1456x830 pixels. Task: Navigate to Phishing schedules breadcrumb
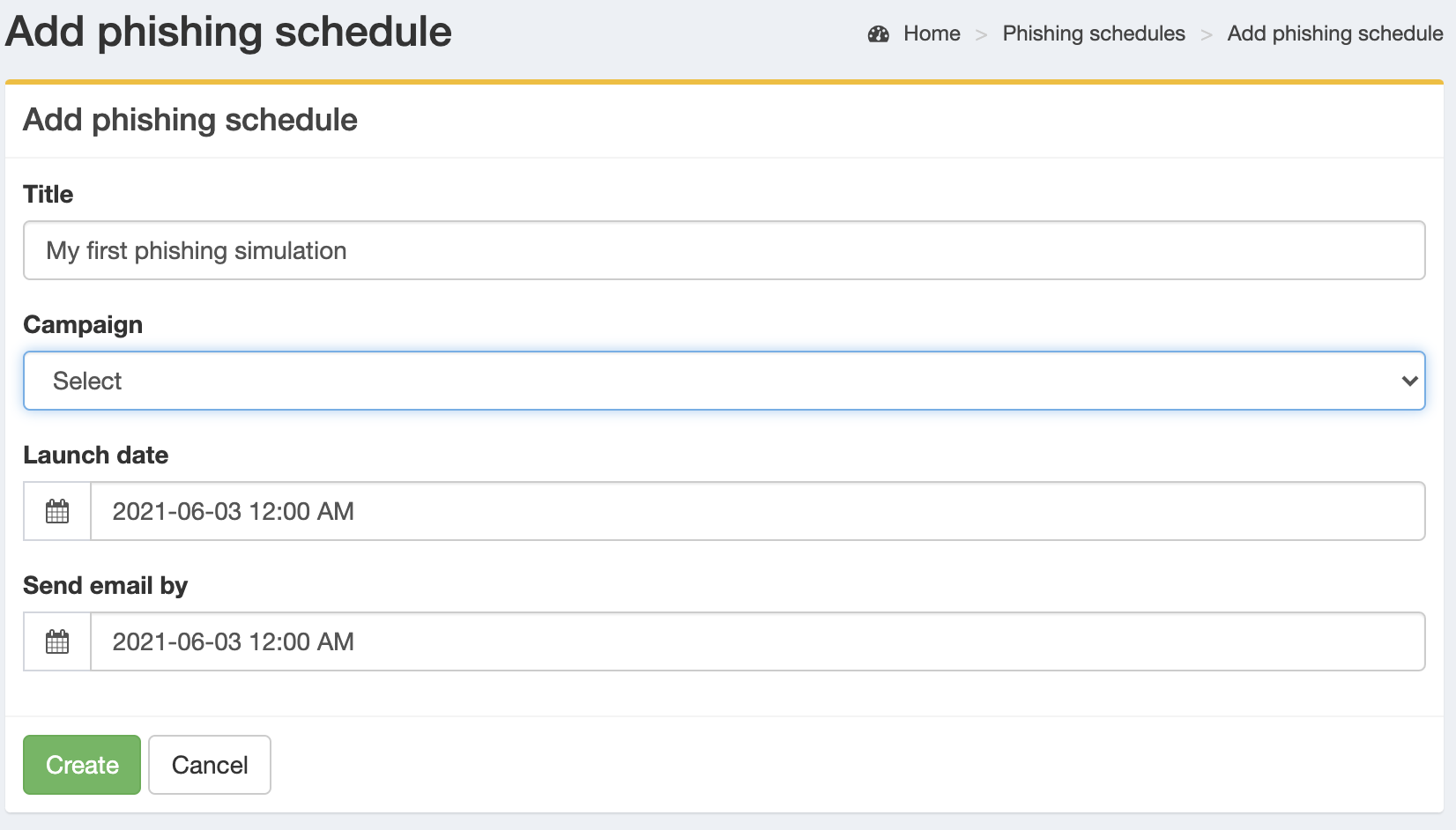point(1094,33)
